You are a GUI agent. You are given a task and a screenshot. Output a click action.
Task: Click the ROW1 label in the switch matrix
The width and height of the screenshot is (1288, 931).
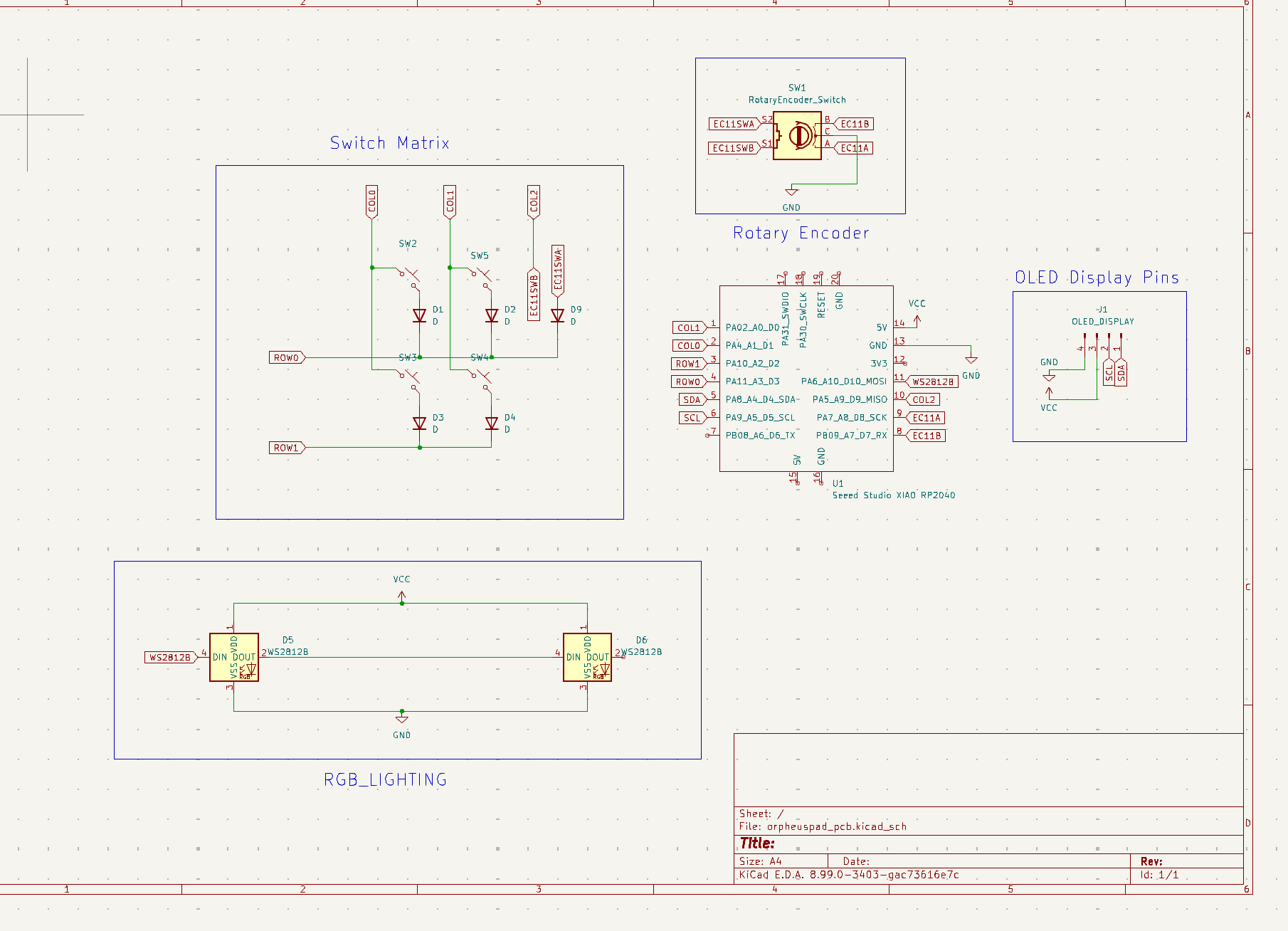[287, 448]
